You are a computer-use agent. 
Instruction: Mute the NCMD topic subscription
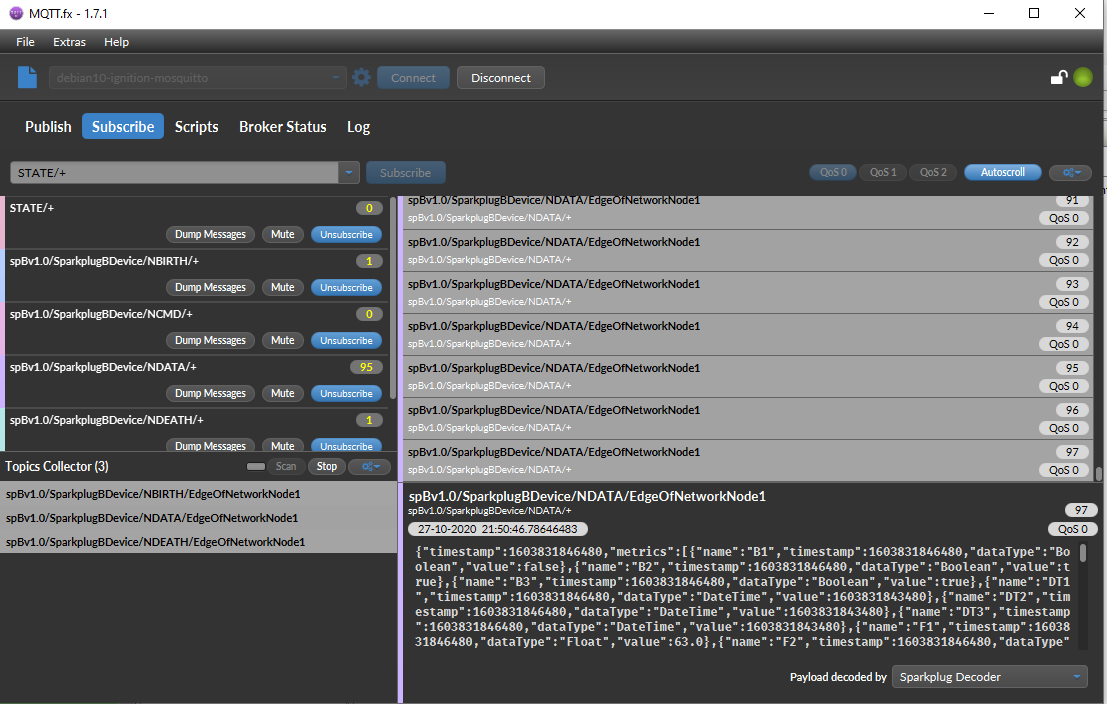click(x=283, y=341)
